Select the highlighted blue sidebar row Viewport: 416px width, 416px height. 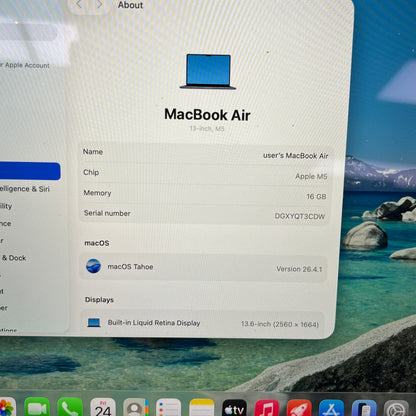(30, 171)
